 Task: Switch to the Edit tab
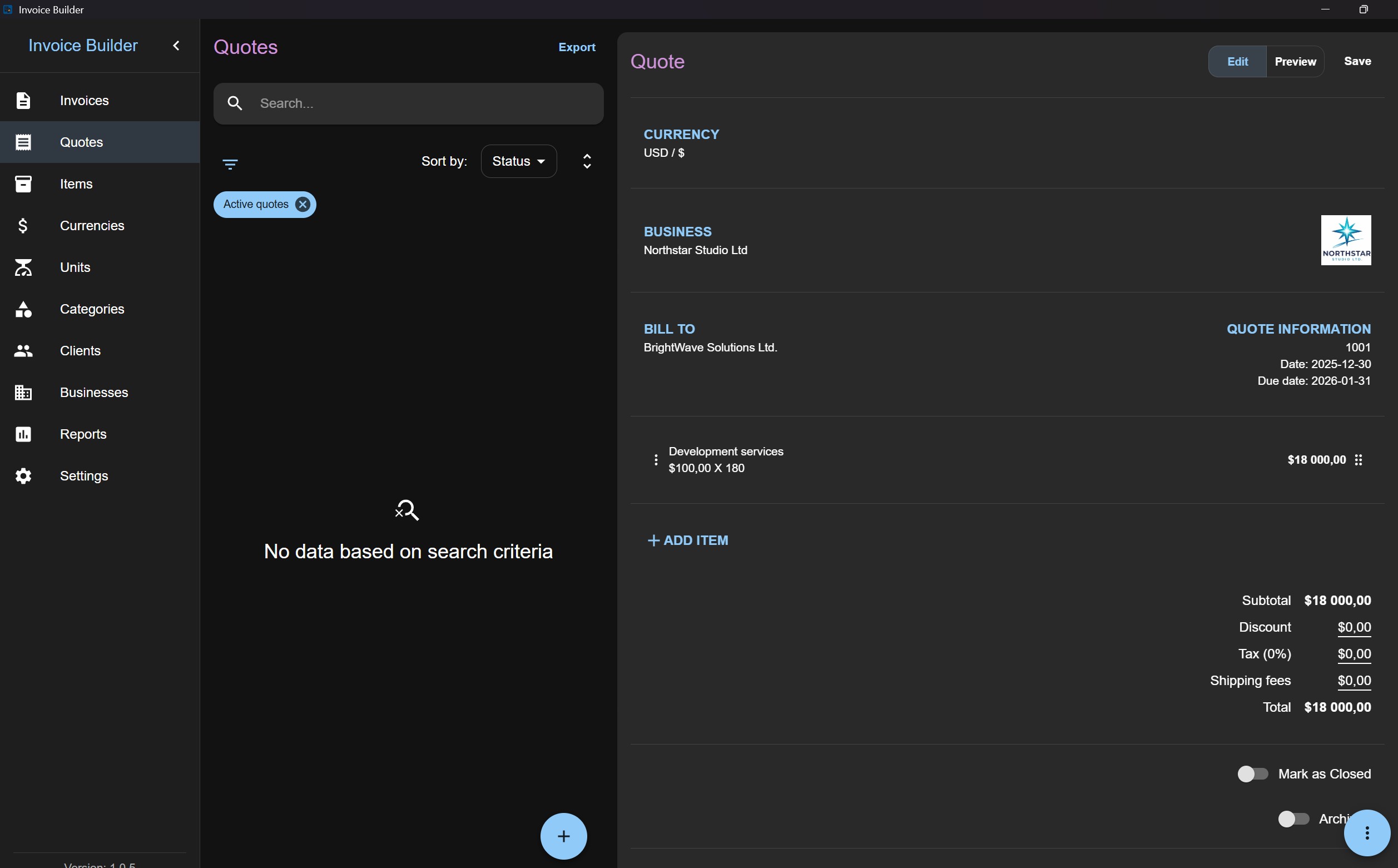(x=1237, y=61)
